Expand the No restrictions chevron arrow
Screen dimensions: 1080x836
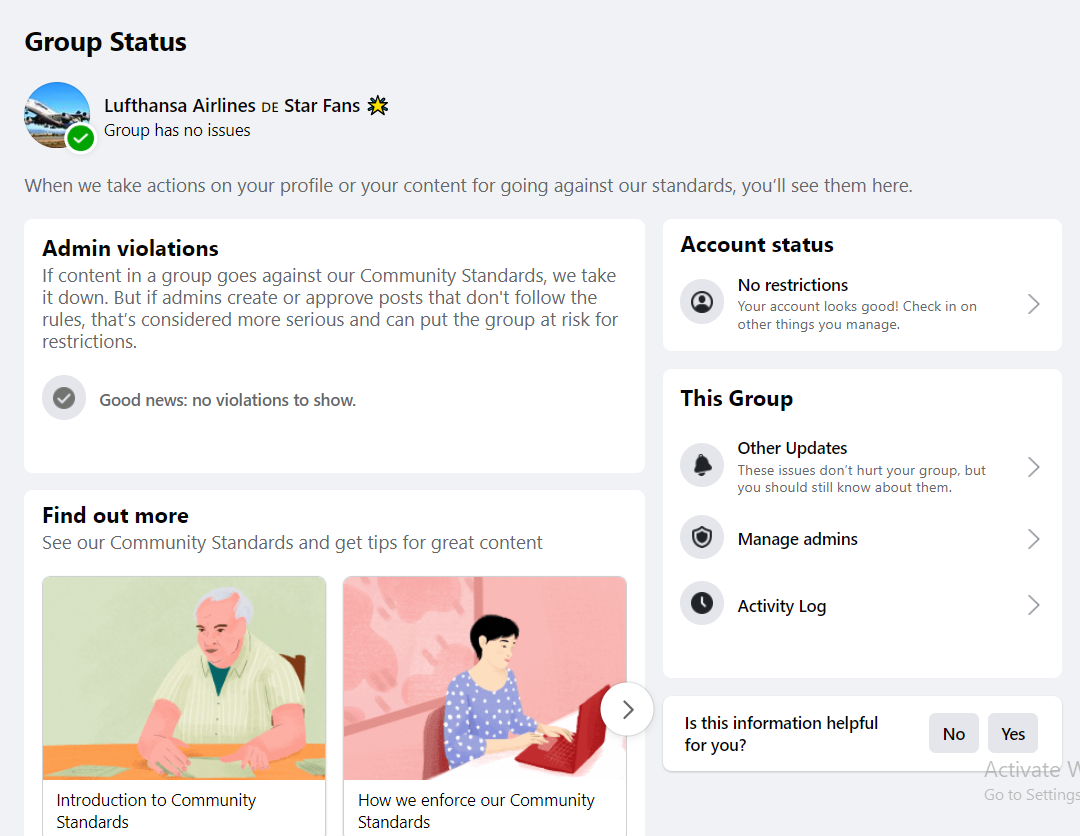pos(1033,304)
